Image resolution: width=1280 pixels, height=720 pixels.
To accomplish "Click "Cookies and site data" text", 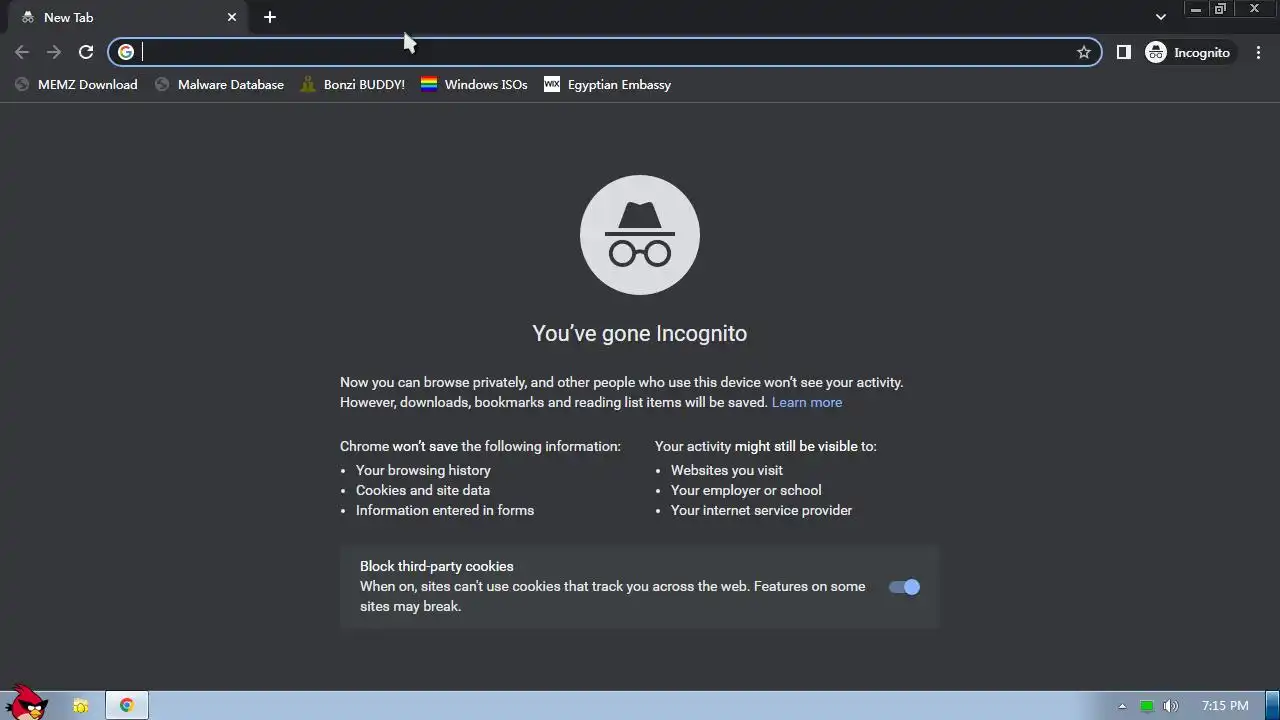I will [x=423, y=490].
